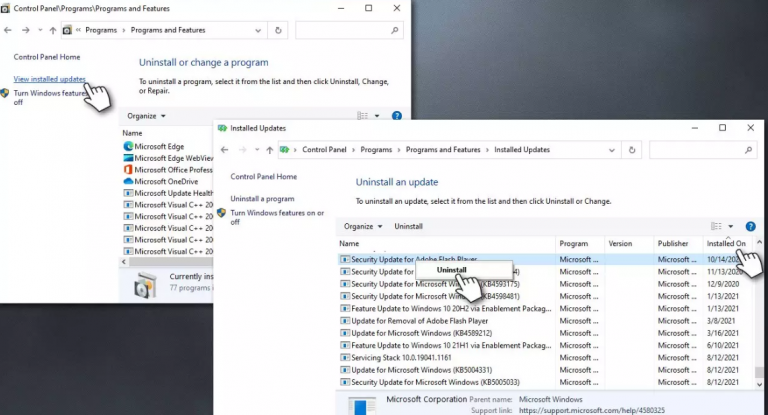Open Organize menu in Programs and Features window
Image resolution: width=768 pixels, height=415 pixels.
pos(146,116)
